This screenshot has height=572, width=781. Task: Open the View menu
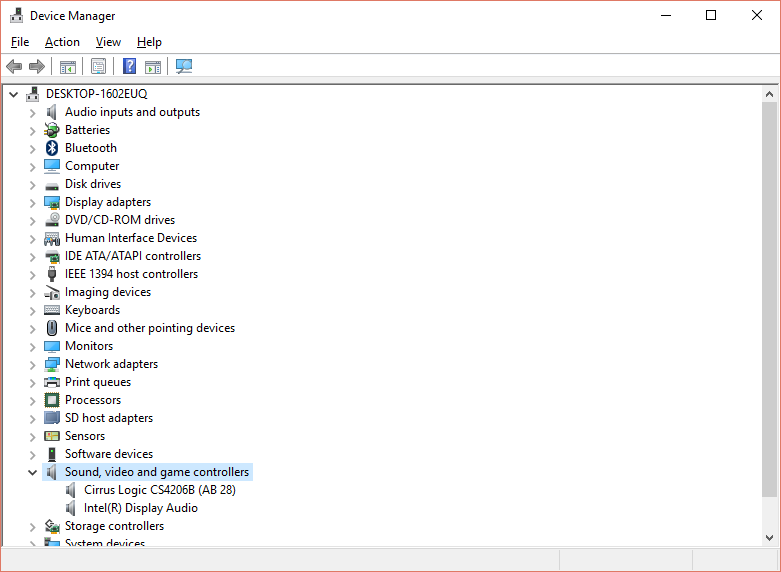click(x=108, y=42)
